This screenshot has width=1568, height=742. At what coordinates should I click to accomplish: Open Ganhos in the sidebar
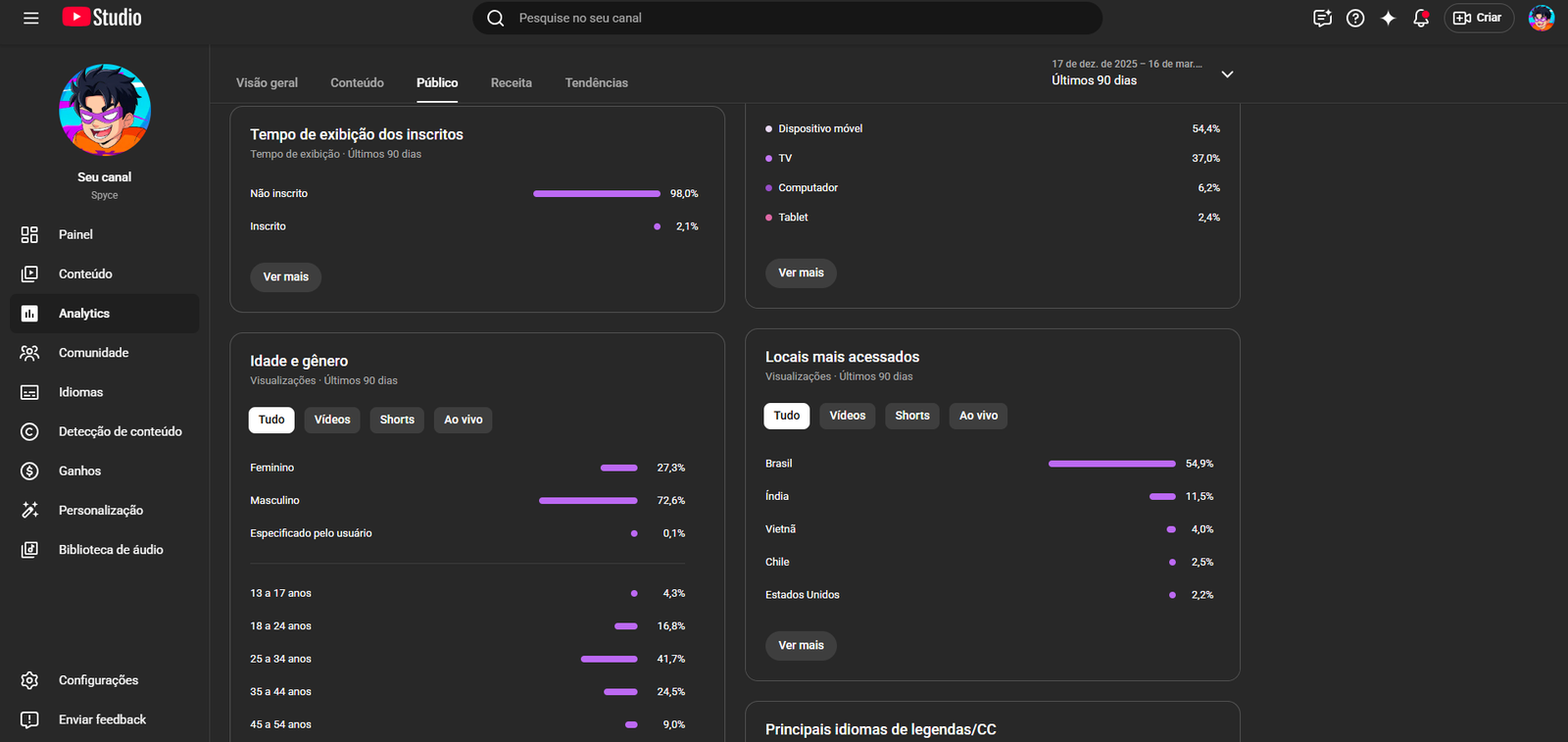pyautogui.click(x=79, y=470)
